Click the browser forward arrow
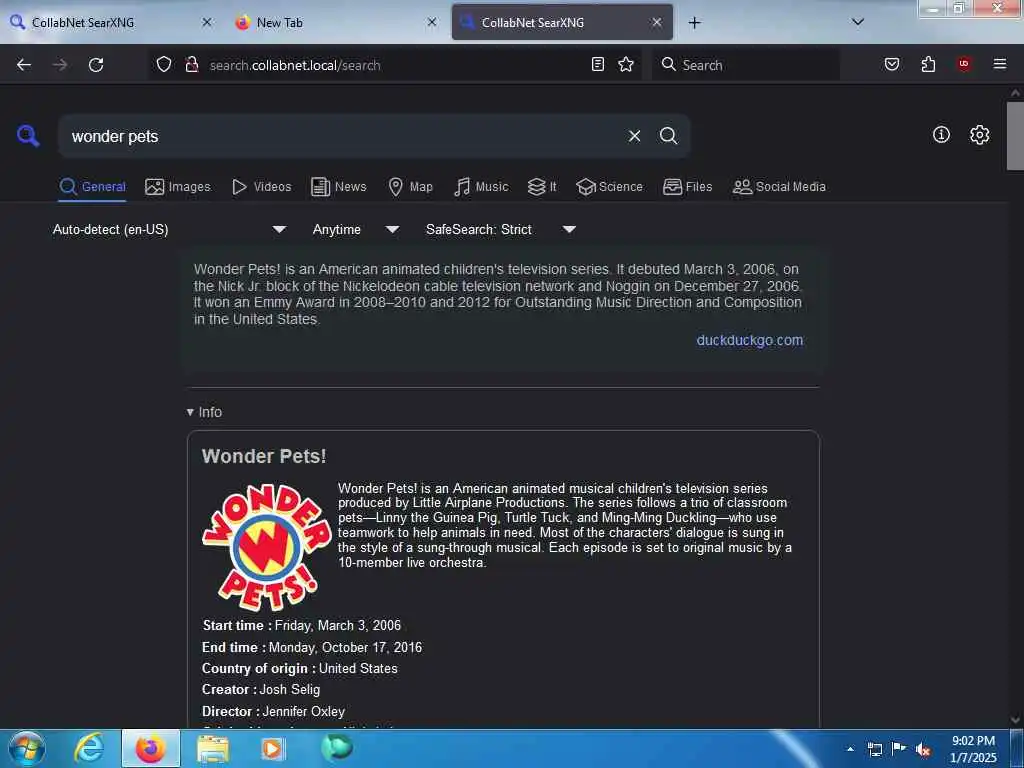Viewport: 1024px width, 768px height. tap(60, 65)
